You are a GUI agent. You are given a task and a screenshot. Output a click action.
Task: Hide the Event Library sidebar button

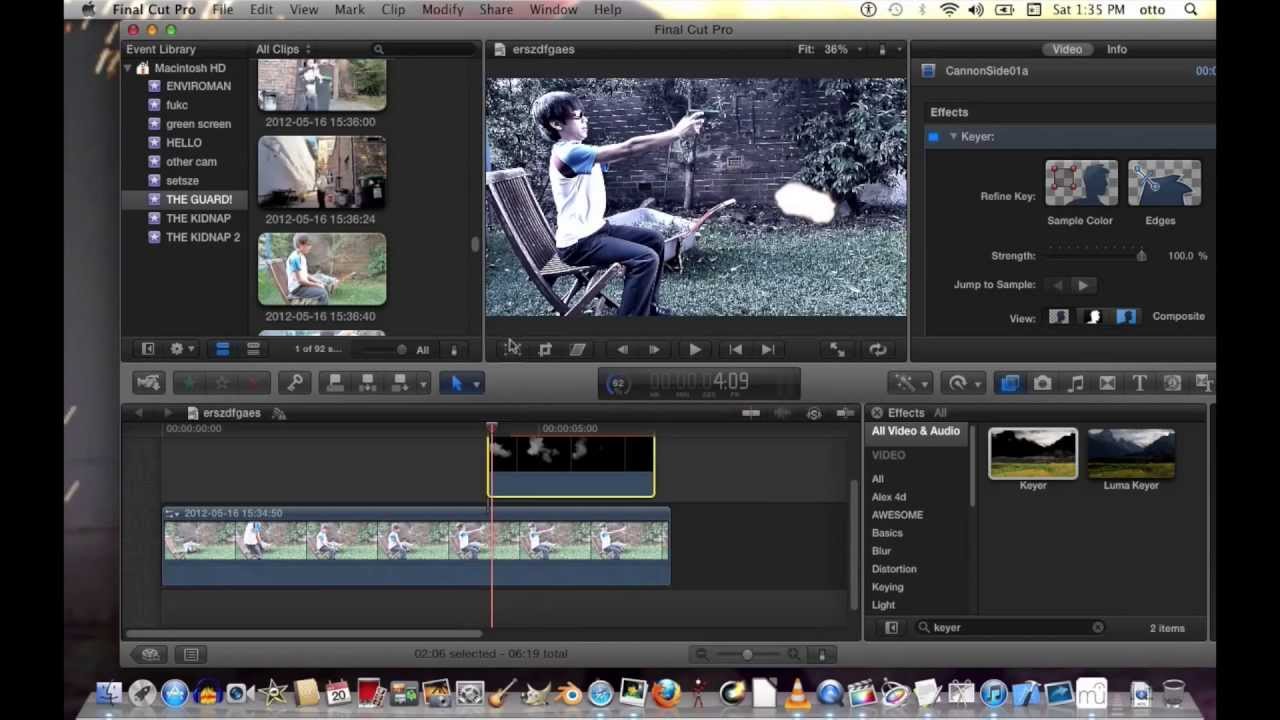click(148, 349)
